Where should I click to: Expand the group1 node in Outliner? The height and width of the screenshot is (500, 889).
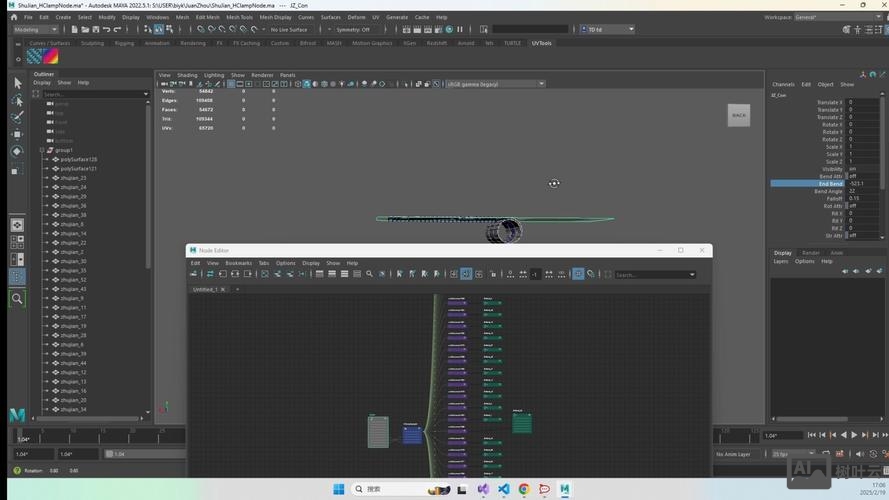(42, 150)
